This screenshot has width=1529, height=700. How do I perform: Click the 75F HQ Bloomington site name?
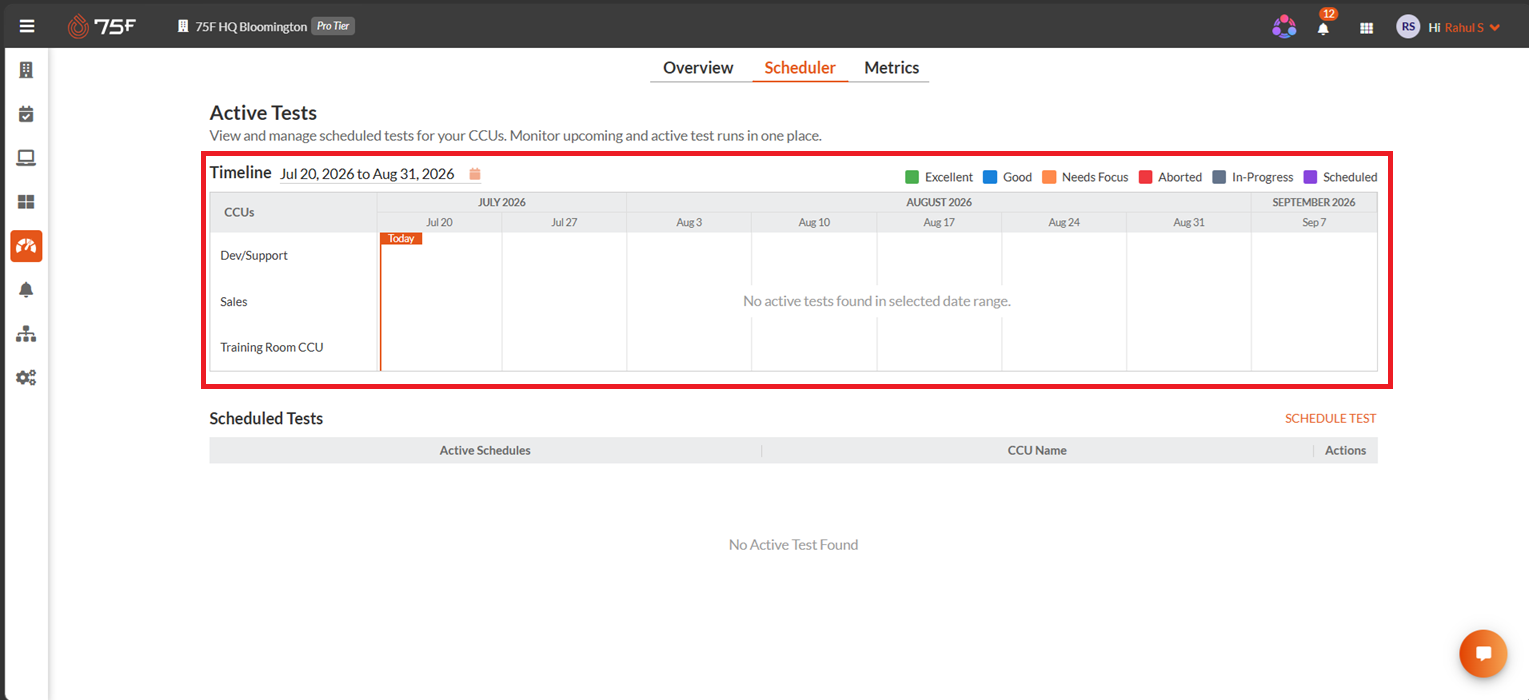pyautogui.click(x=251, y=27)
